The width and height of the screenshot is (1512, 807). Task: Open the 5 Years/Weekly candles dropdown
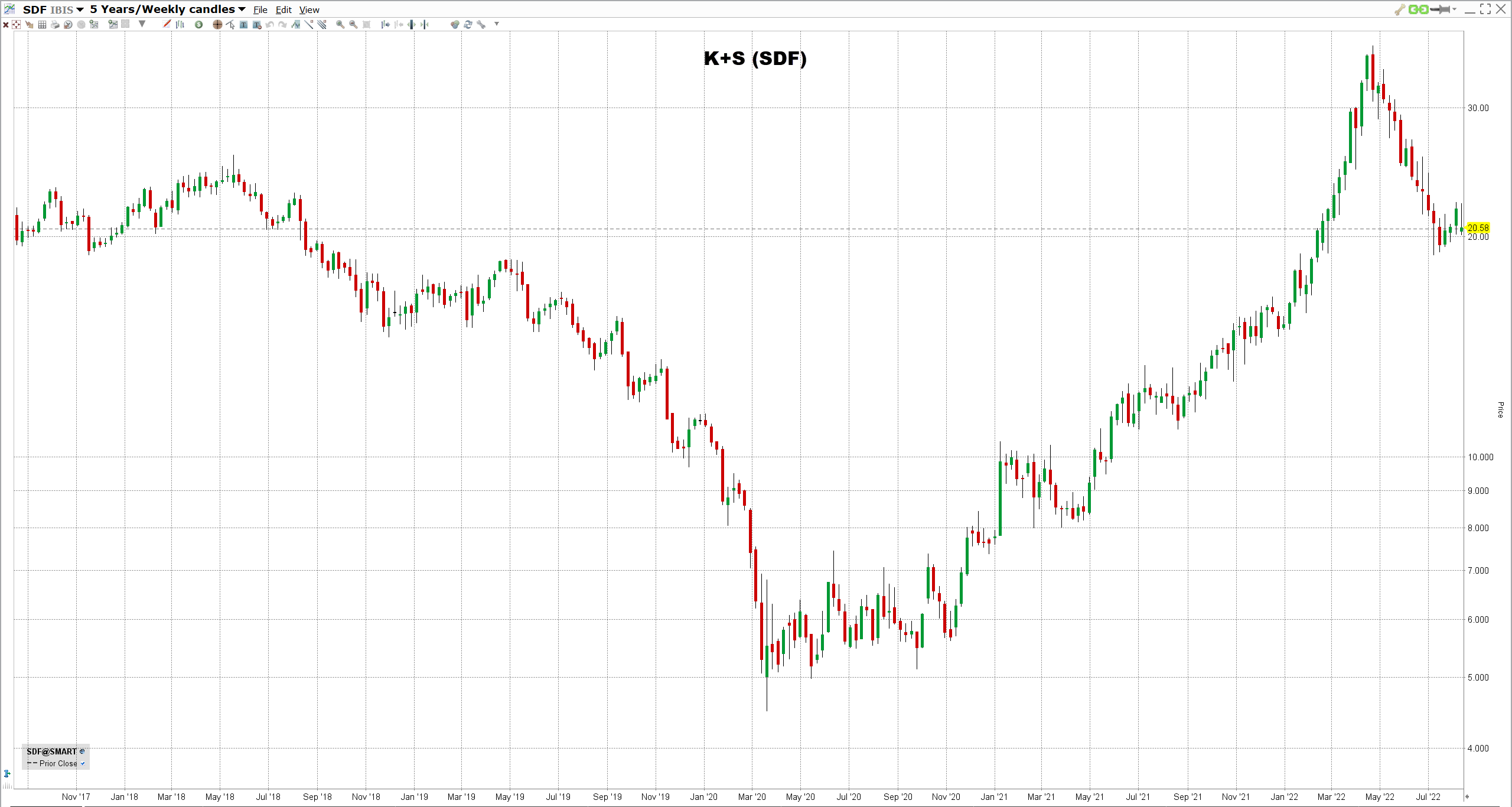click(x=168, y=9)
